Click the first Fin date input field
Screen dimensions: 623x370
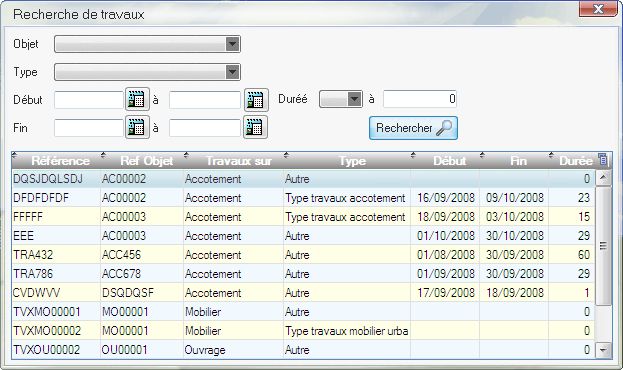(89, 128)
